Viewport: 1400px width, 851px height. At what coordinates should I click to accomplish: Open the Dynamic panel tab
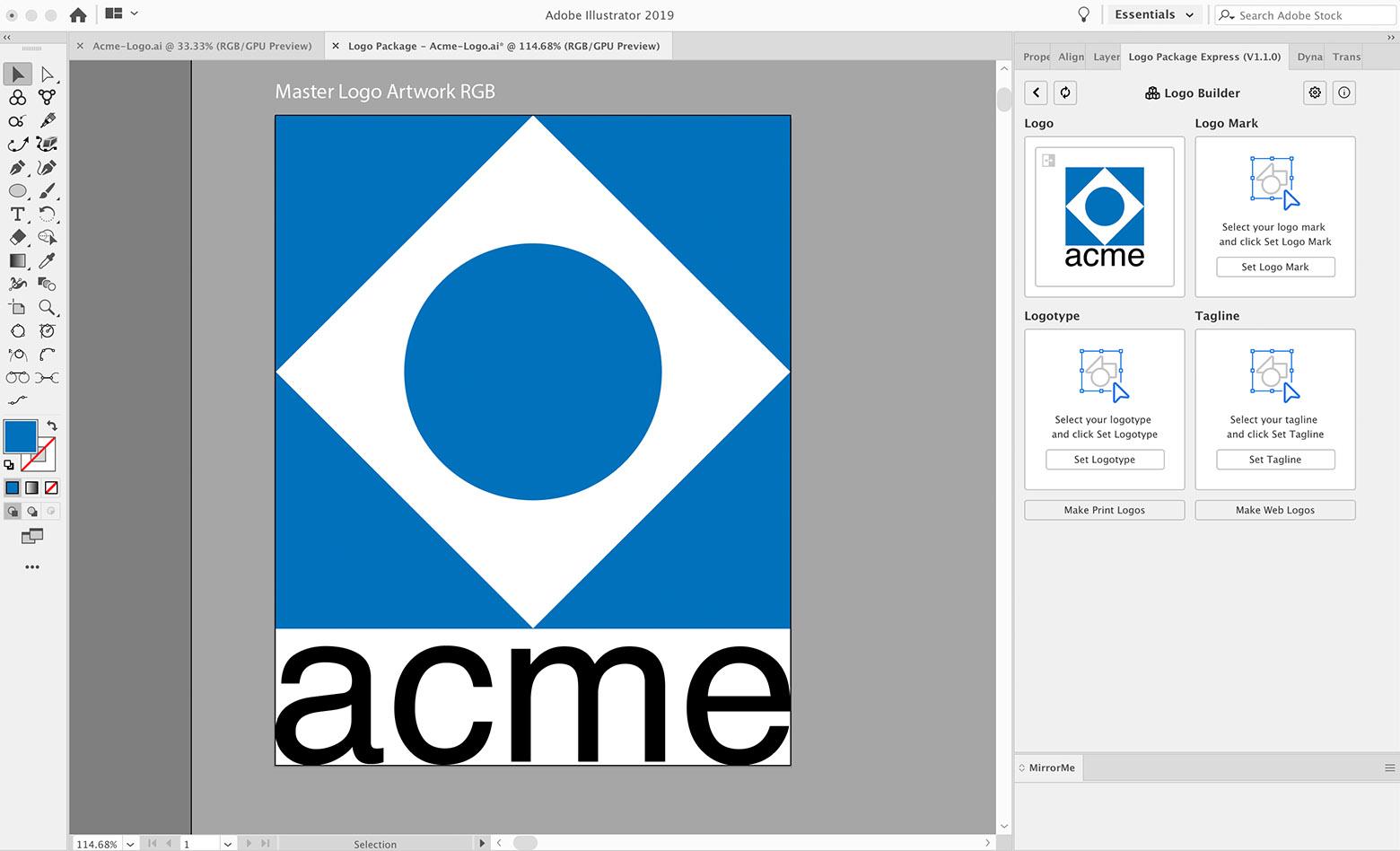pyautogui.click(x=1309, y=57)
